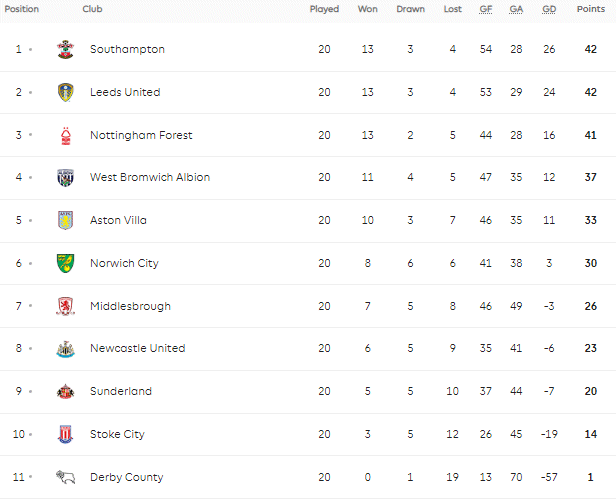Open the Derby County club link
Image resolution: width=616 pixels, height=502 pixels.
[126, 477]
